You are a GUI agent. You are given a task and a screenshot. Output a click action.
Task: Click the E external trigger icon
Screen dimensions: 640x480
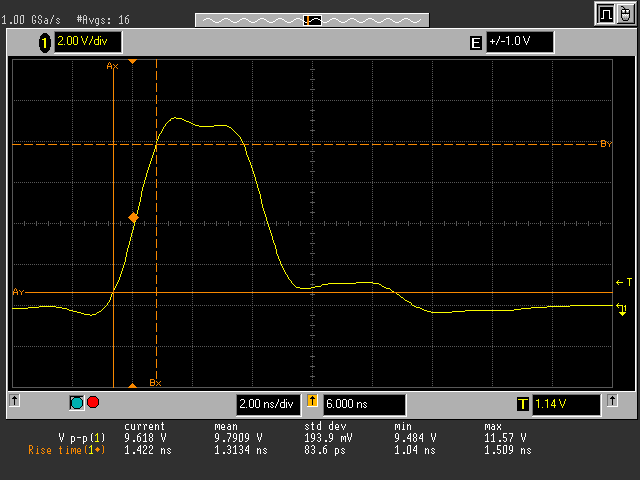tap(475, 42)
